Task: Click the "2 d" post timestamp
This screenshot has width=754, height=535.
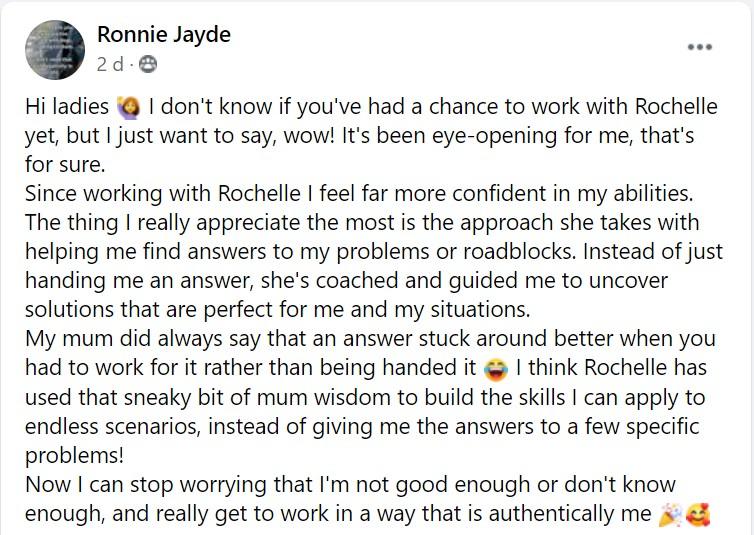Action: tap(109, 65)
